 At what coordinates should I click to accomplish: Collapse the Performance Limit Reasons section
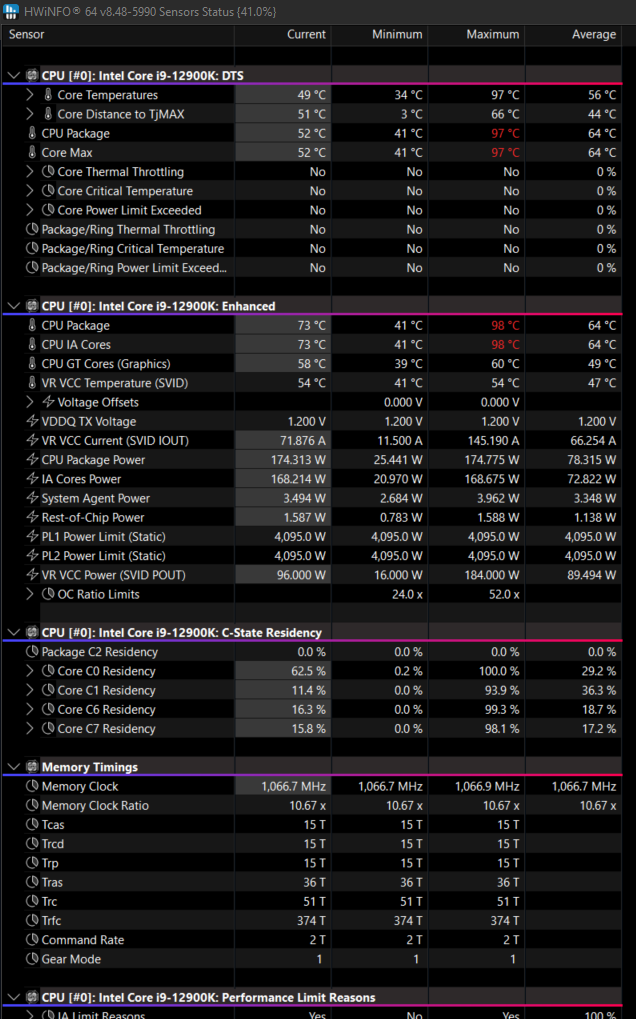point(13,997)
